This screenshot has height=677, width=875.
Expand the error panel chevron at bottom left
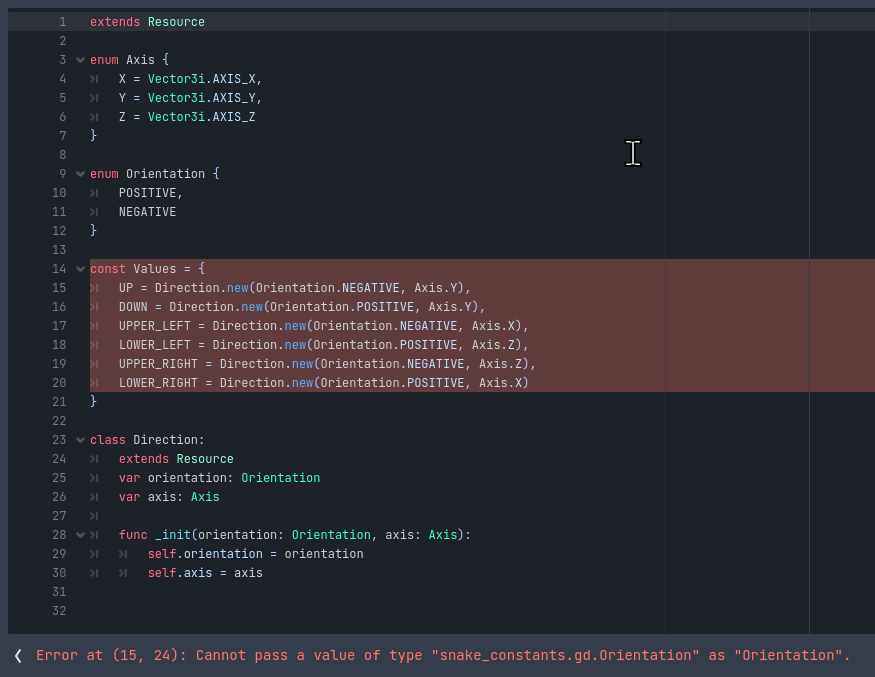16,655
